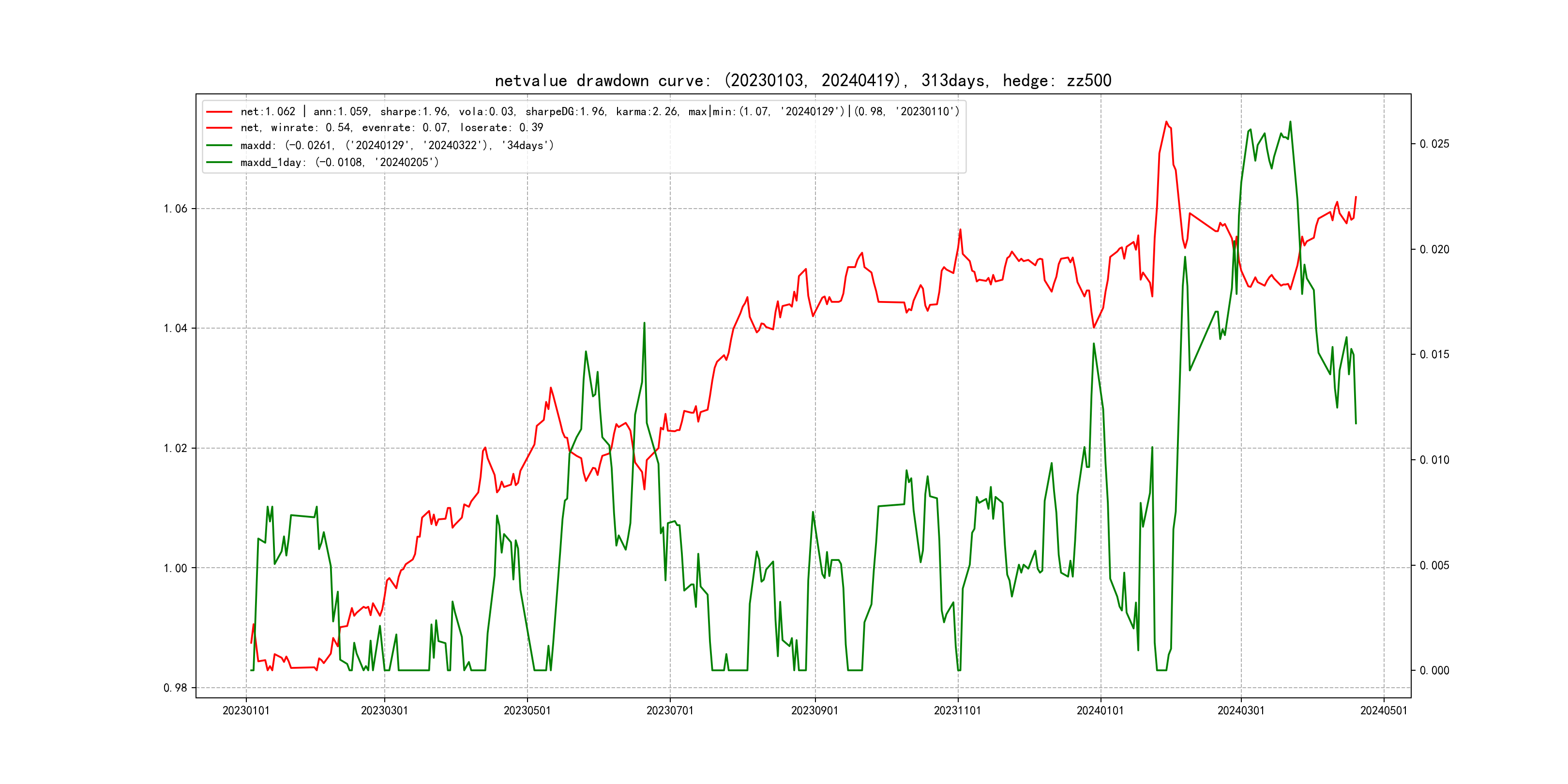Click the red net value peak in late January 2024
The image size is (1568, 784).
click(1166, 122)
